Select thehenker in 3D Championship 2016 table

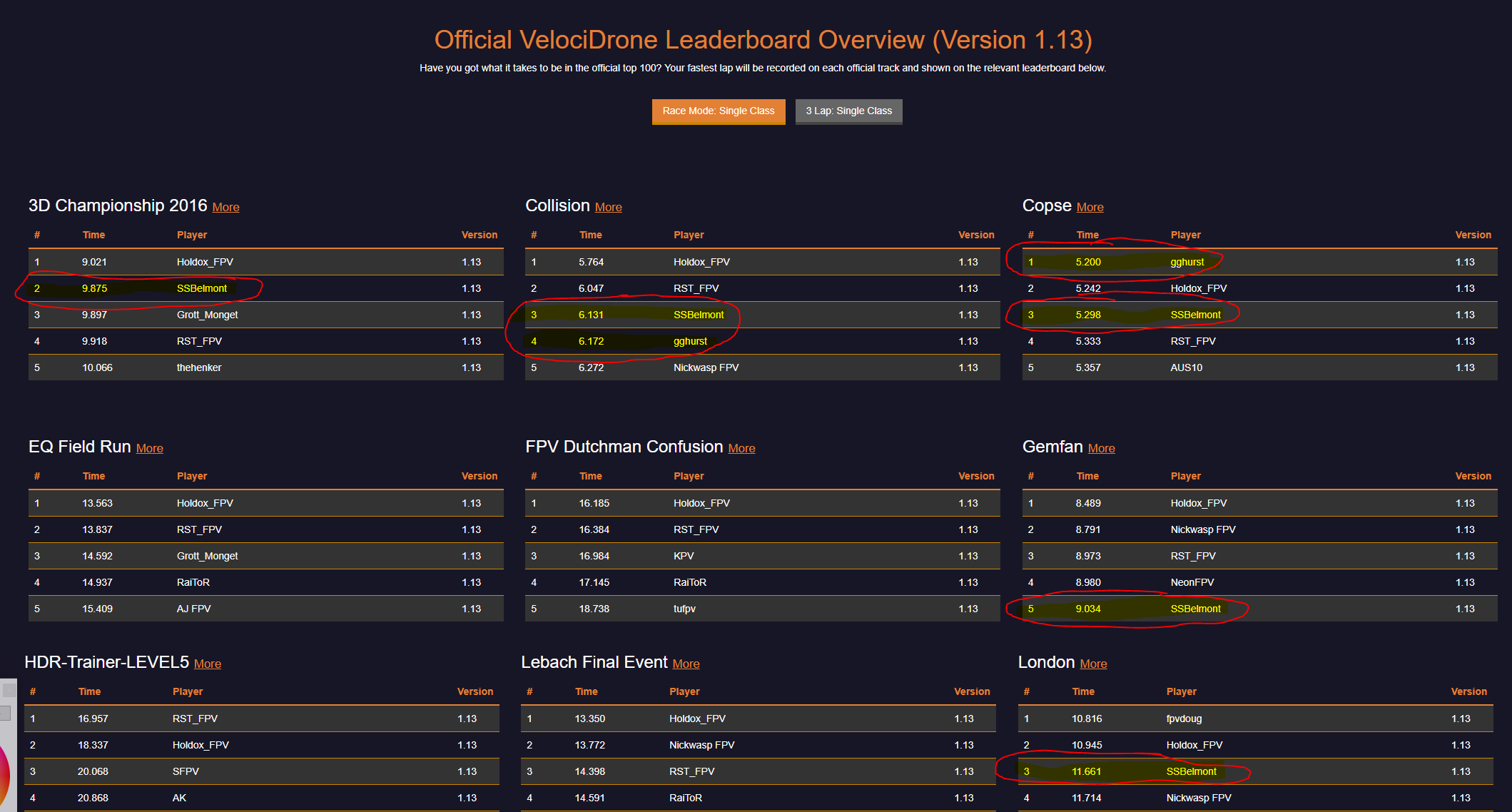click(199, 367)
